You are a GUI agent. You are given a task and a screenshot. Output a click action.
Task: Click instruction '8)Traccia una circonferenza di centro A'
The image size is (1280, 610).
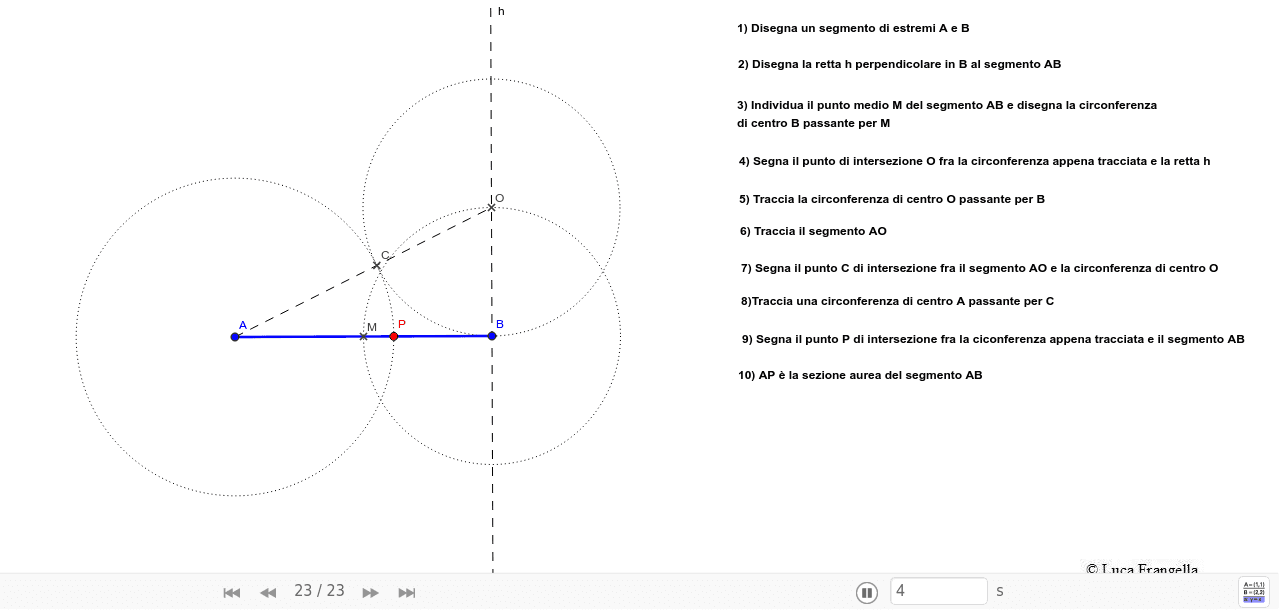pyautogui.click(x=897, y=301)
